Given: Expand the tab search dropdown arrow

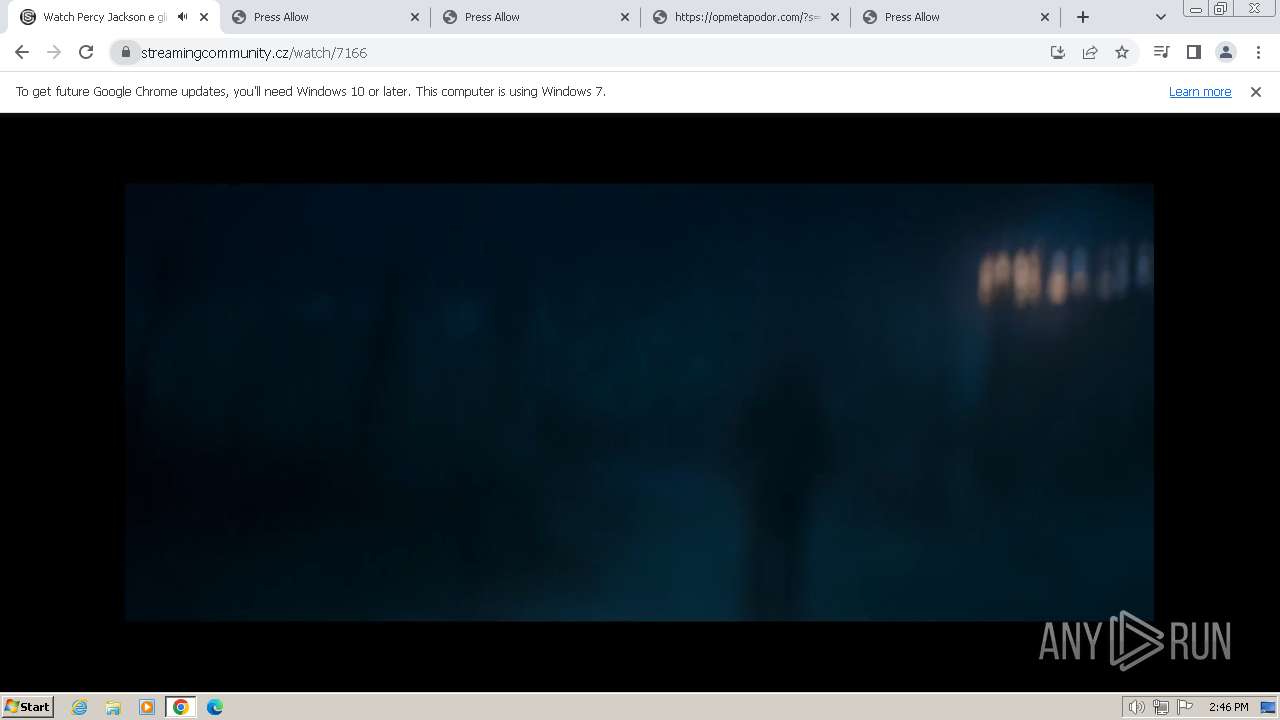Looking at the screenshot, I should 1160,17.
